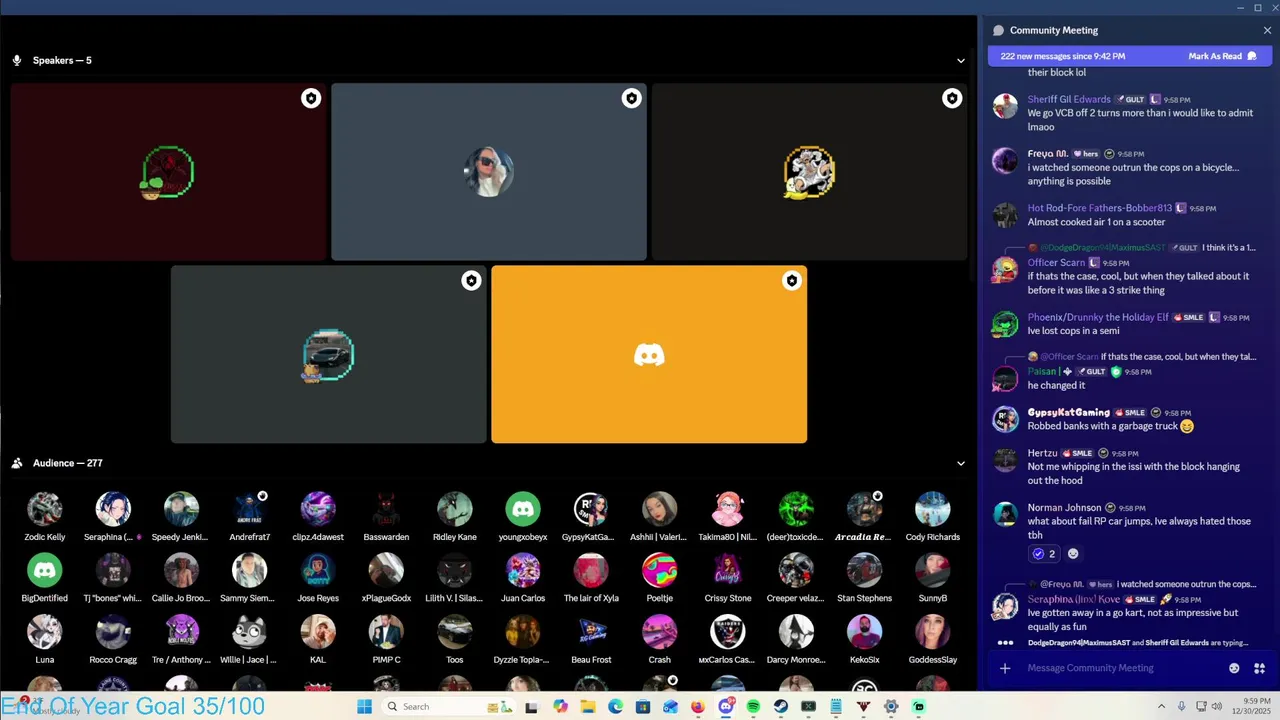This screenshot has height=720, width=1280.
Task: Open stage badge on the car-avatar speaker tile
Action: click(x=471, y=281)
